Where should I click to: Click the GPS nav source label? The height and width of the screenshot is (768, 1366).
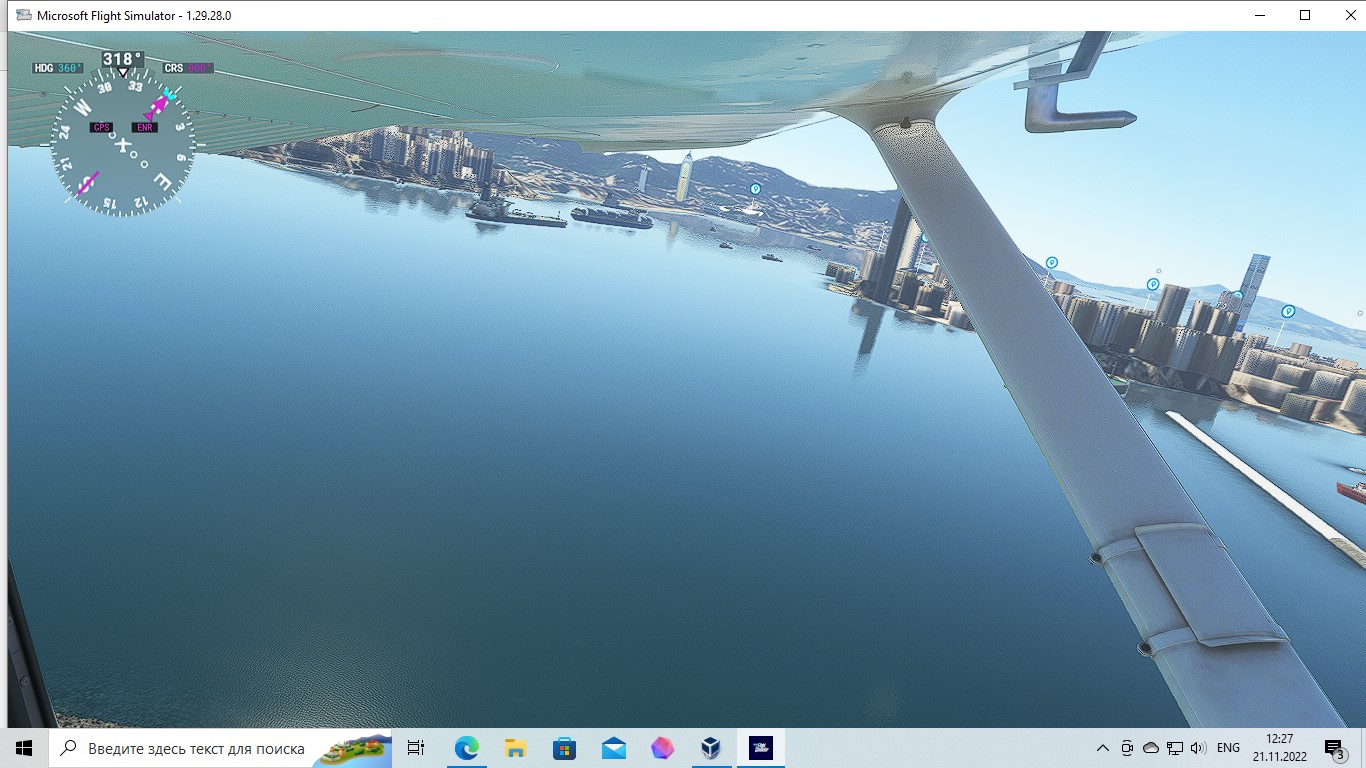tap(101, 127)
